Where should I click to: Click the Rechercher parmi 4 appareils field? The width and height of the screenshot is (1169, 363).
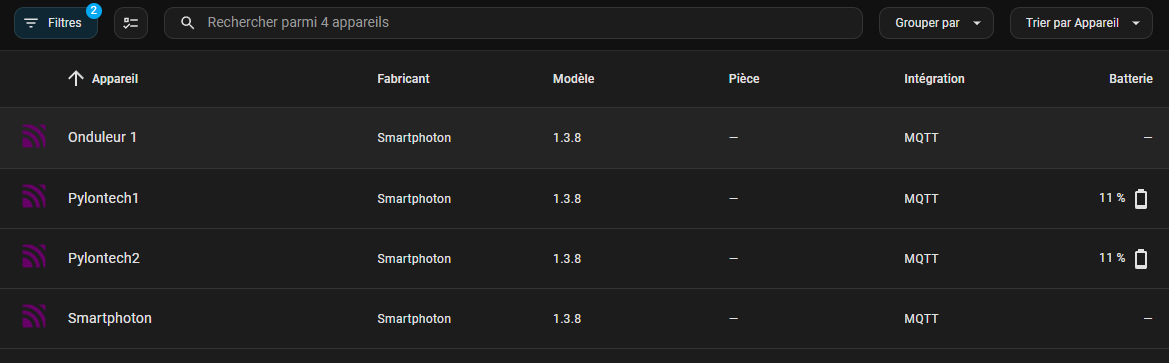pyautogui.click(x=513, y=23)
